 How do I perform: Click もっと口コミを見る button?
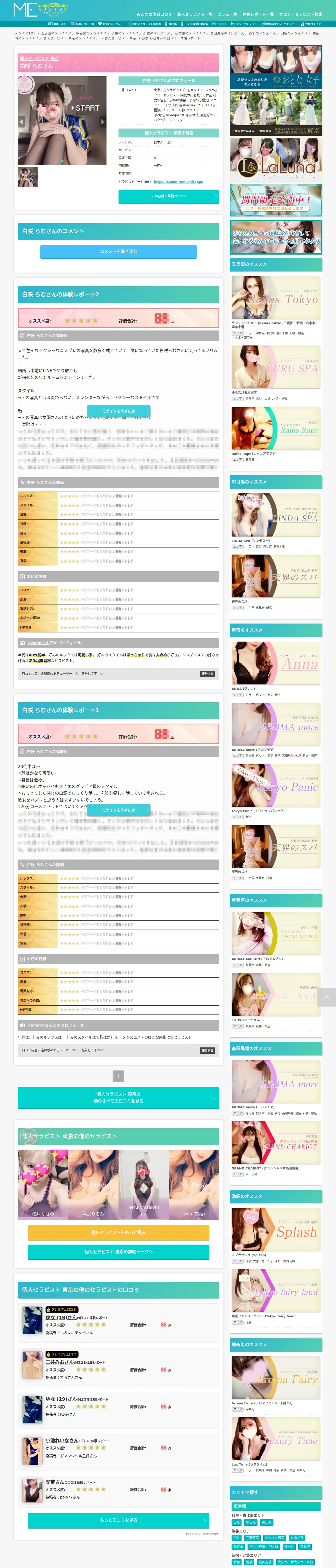tap(118, 1520)
